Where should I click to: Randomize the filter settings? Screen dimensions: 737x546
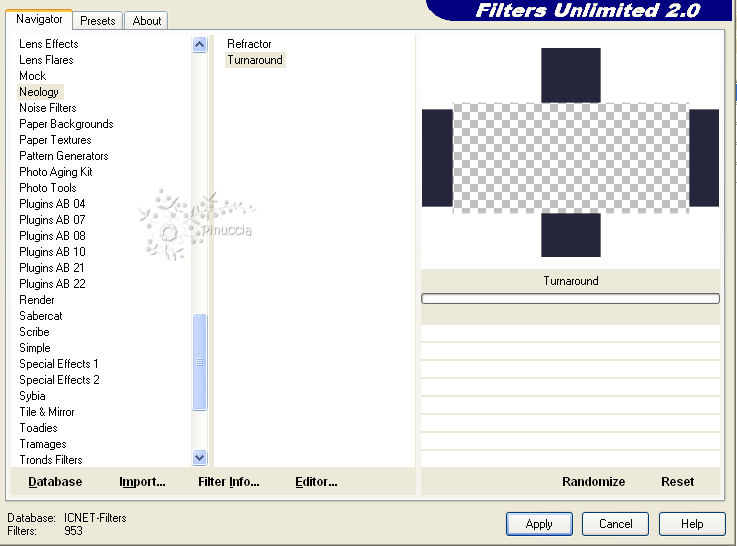593,482
